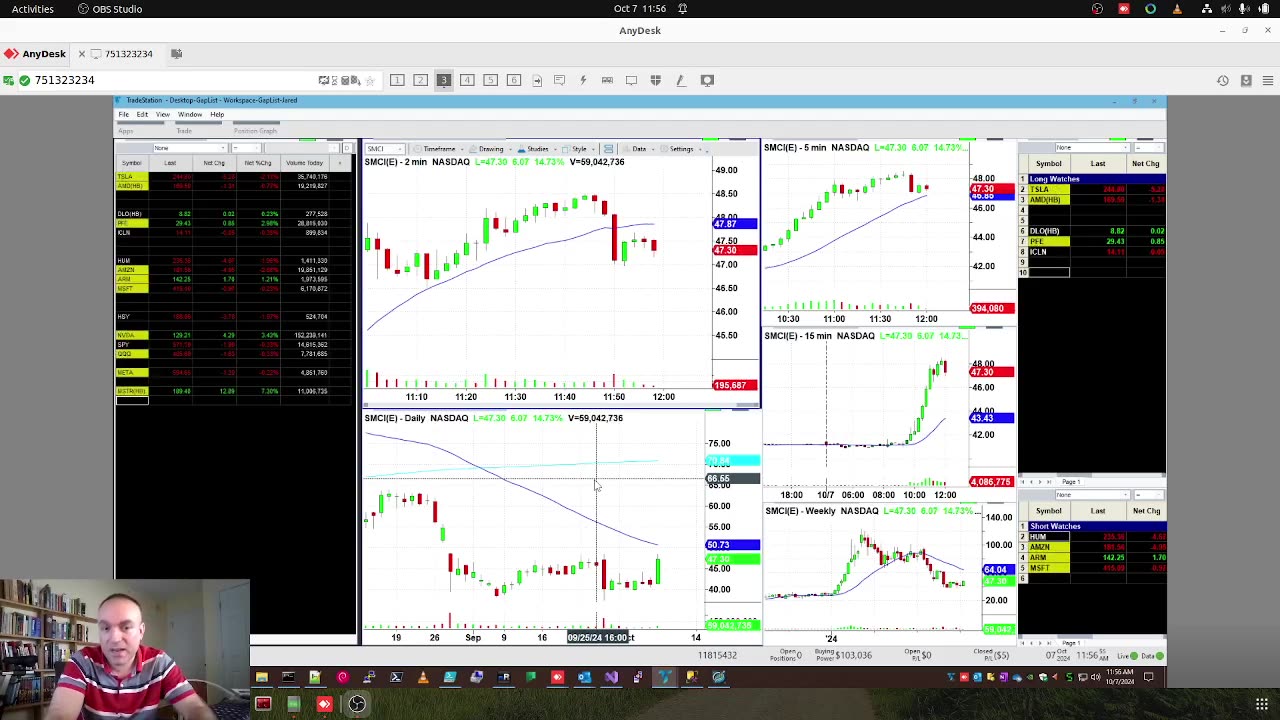Open the AnyDesk chat icon
1280x720 pixels.
[x=560, y=80]
